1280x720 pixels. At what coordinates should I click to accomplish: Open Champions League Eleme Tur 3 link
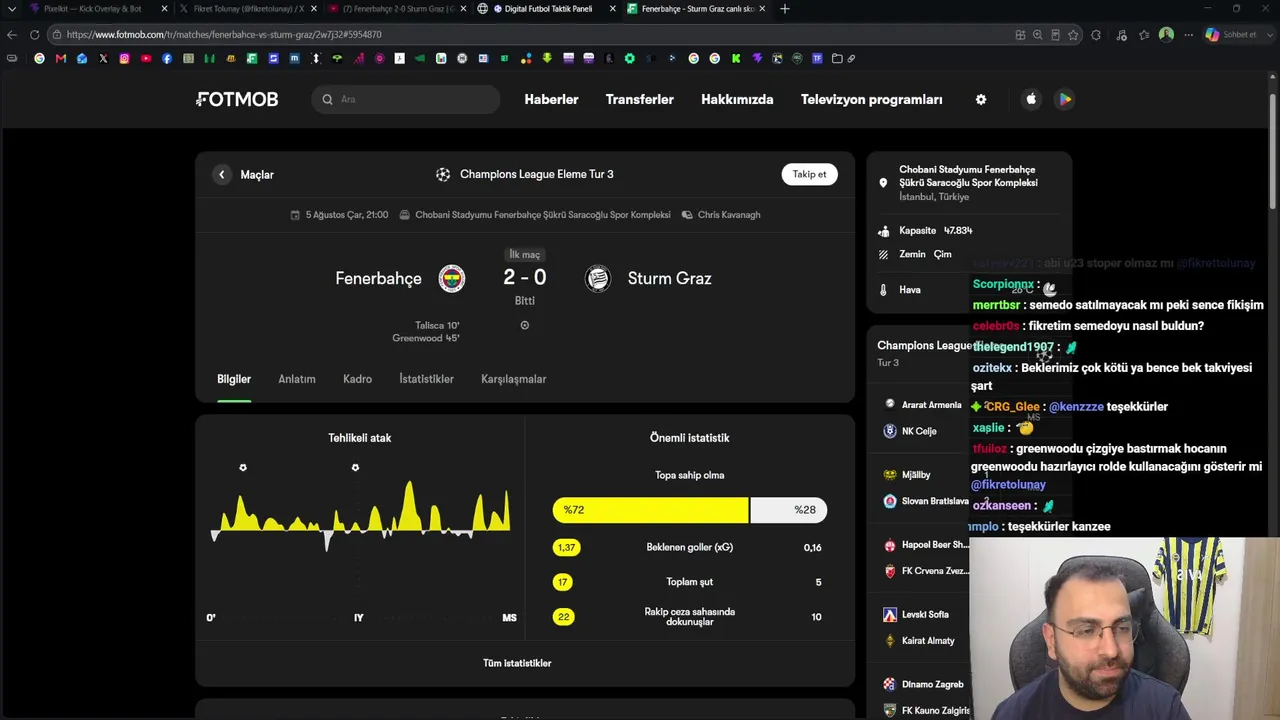click(x=525, y=174)
